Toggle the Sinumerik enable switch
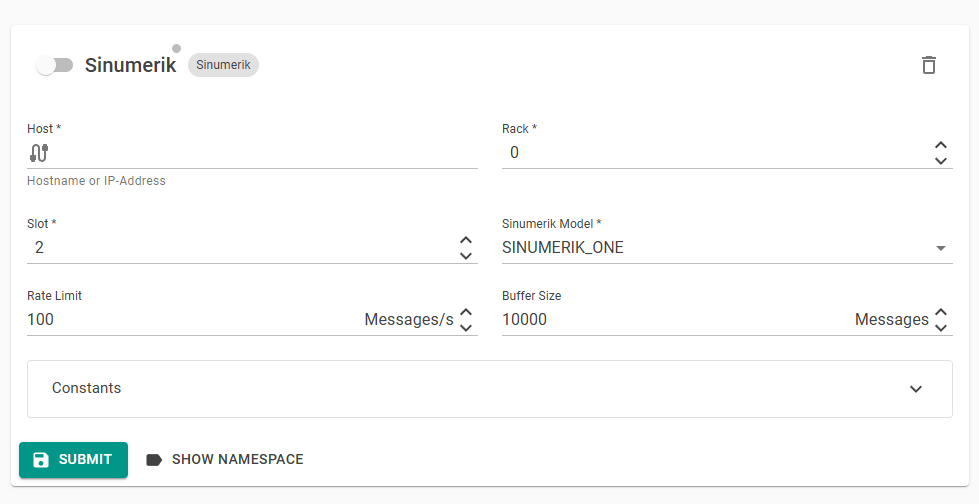Image resolution: width=979 pixels, height=504 pixels. (54, 65)
